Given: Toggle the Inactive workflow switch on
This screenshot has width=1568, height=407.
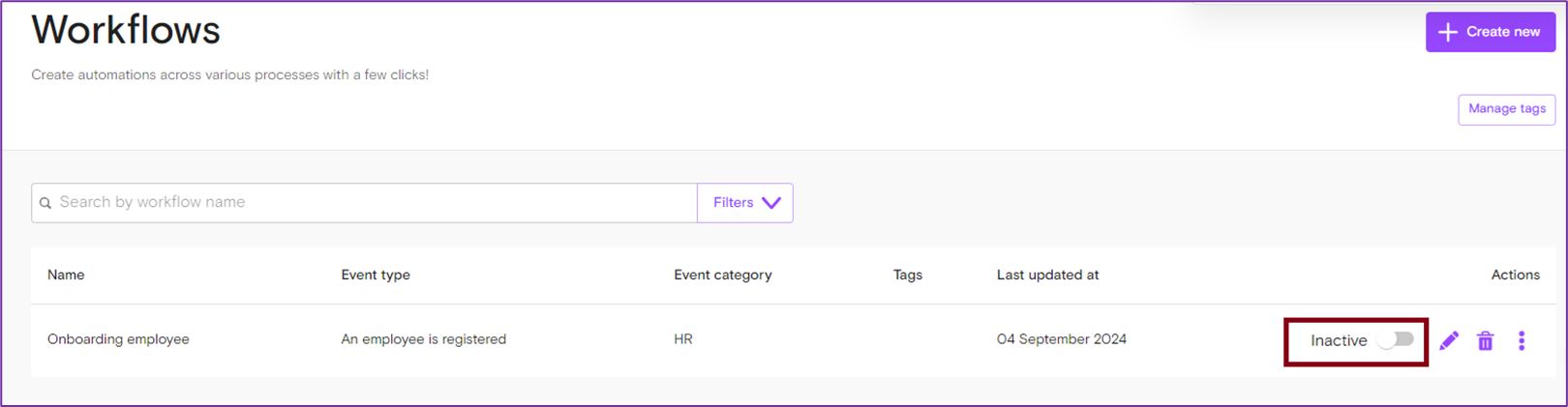Looking at the screenshot, I should [1397, 339].
